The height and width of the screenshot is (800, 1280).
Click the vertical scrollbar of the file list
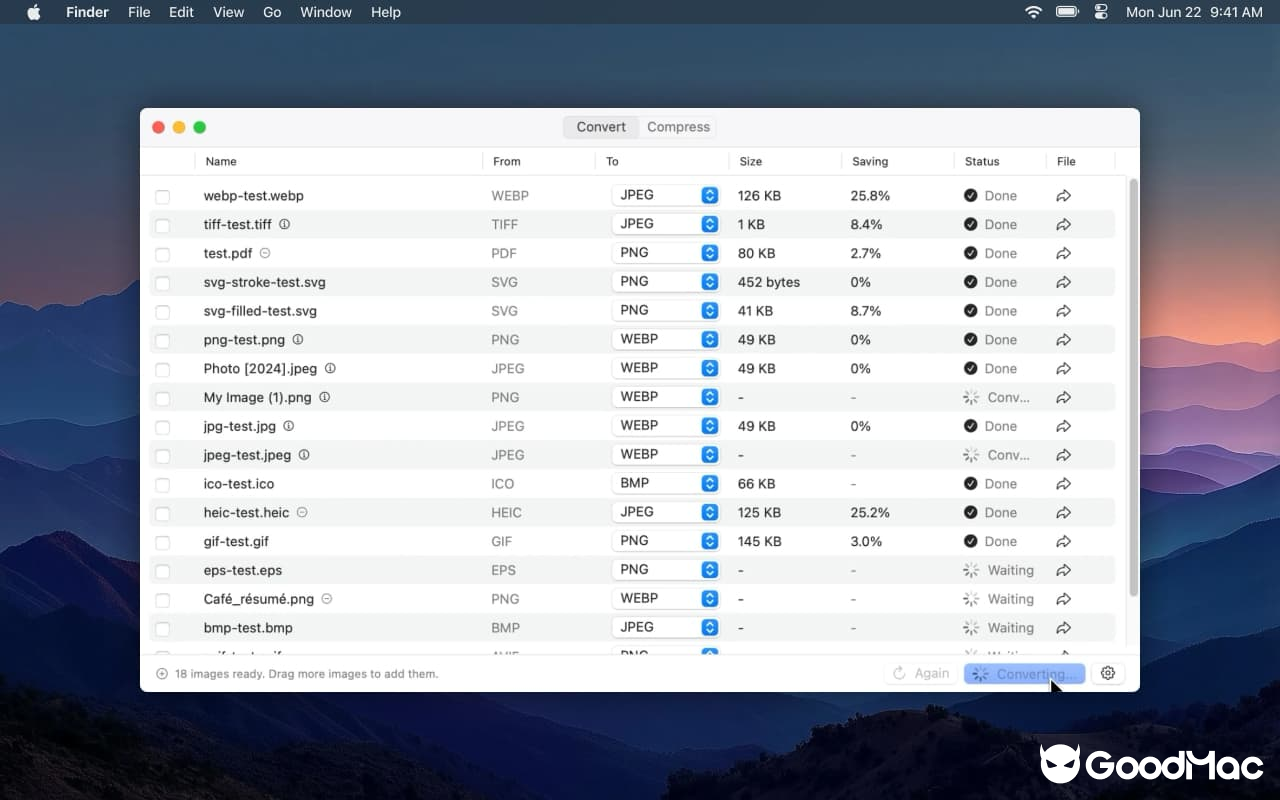pyautogui.click(x=1133, y=388)
